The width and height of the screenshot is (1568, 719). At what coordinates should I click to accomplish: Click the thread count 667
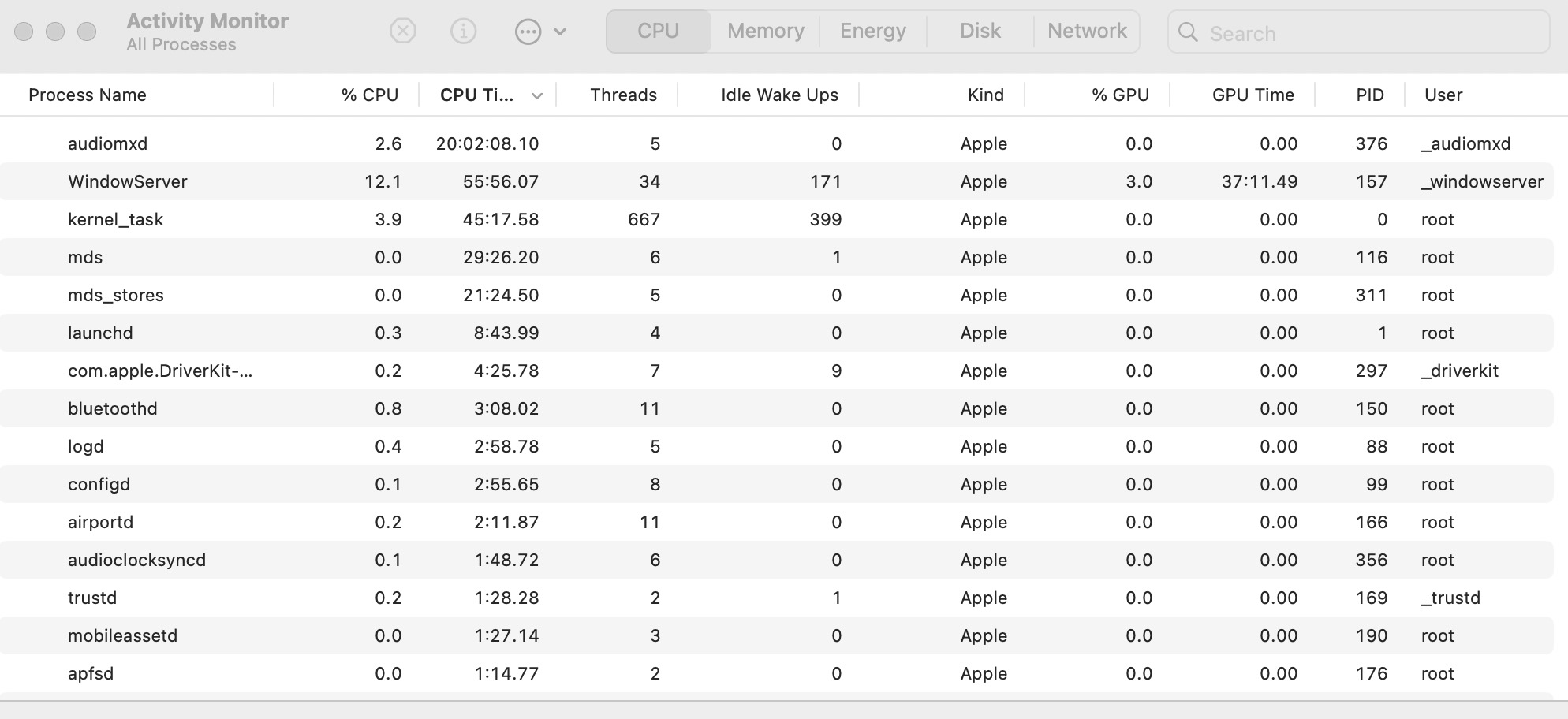[x=644, y=219]
